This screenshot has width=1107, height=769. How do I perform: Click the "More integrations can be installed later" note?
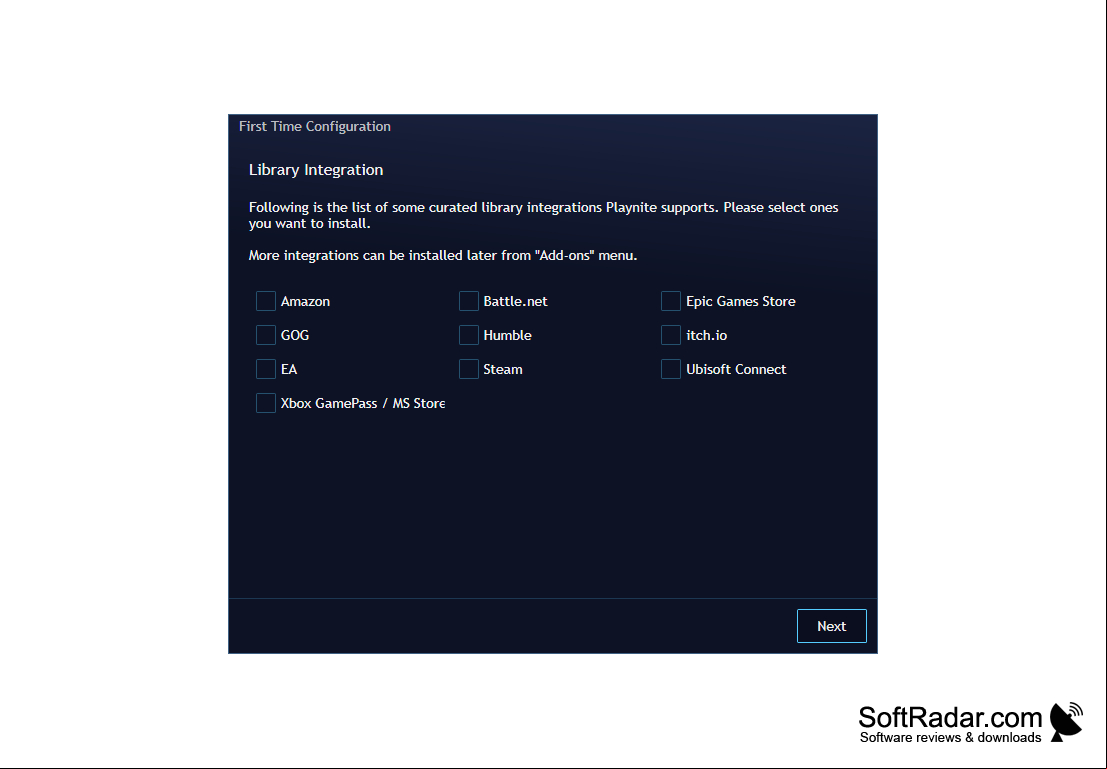443,256
